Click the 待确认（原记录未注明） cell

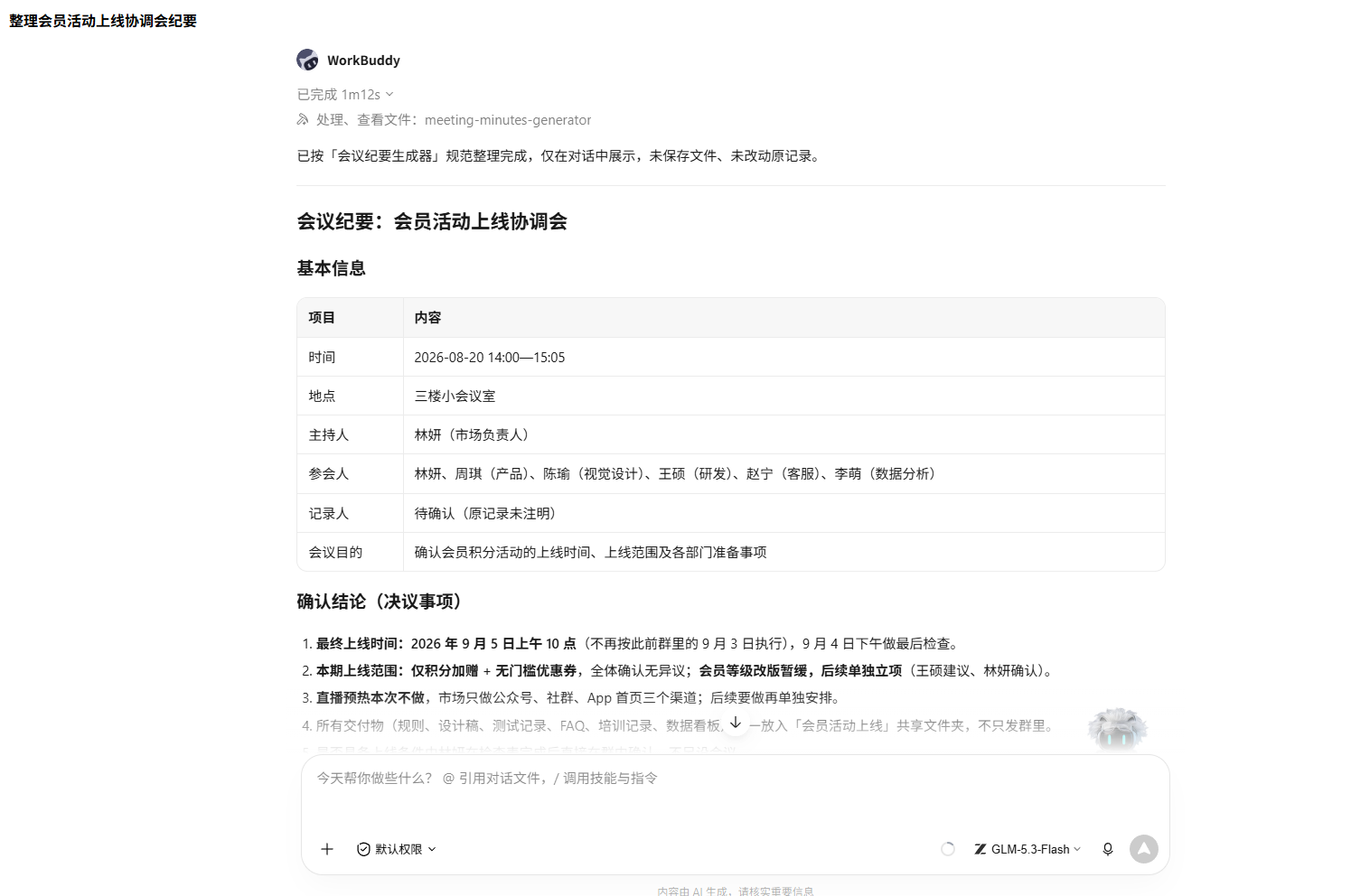[x=783, y=513]
